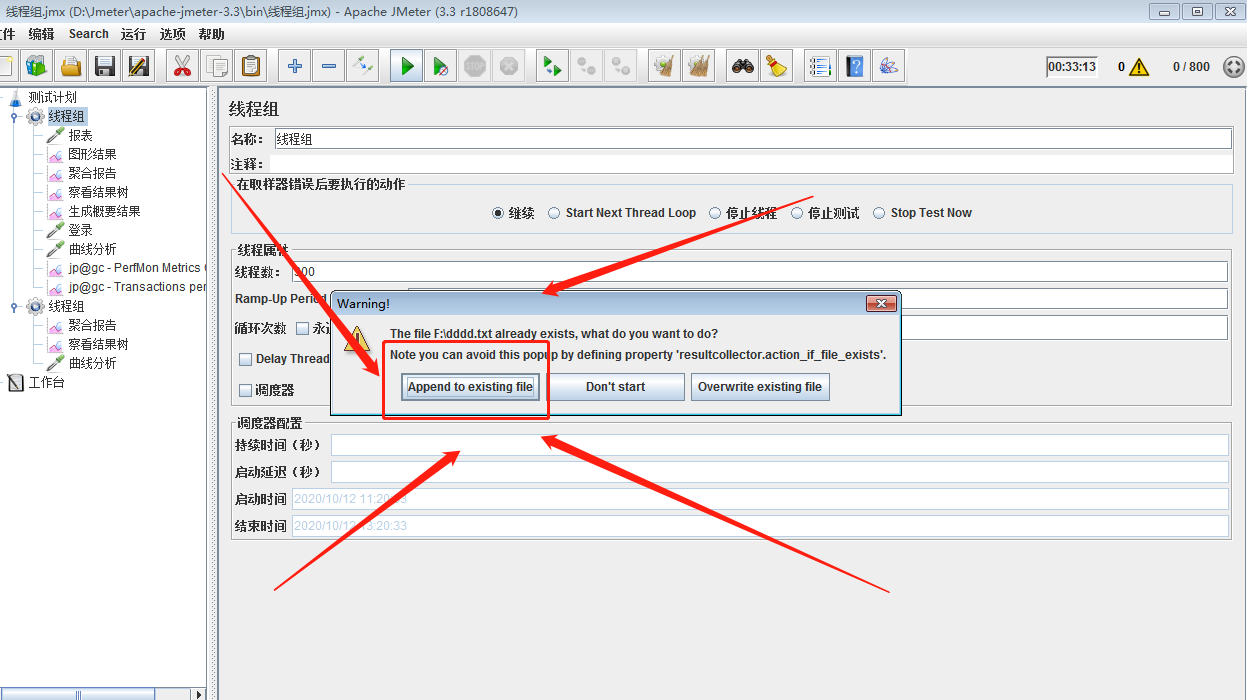
Task: Save the test plan with floppy icon
Action: click(104, 67)
